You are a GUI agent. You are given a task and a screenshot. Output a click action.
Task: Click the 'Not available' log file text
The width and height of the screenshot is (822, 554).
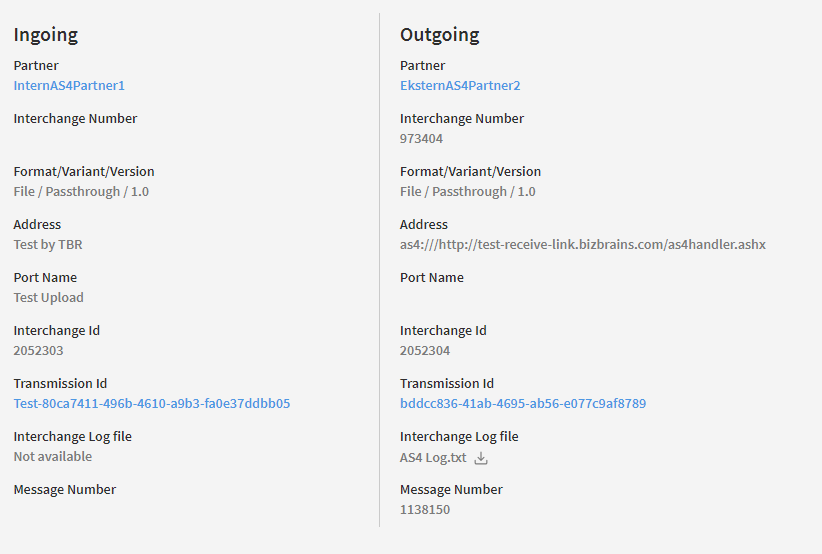53,457
